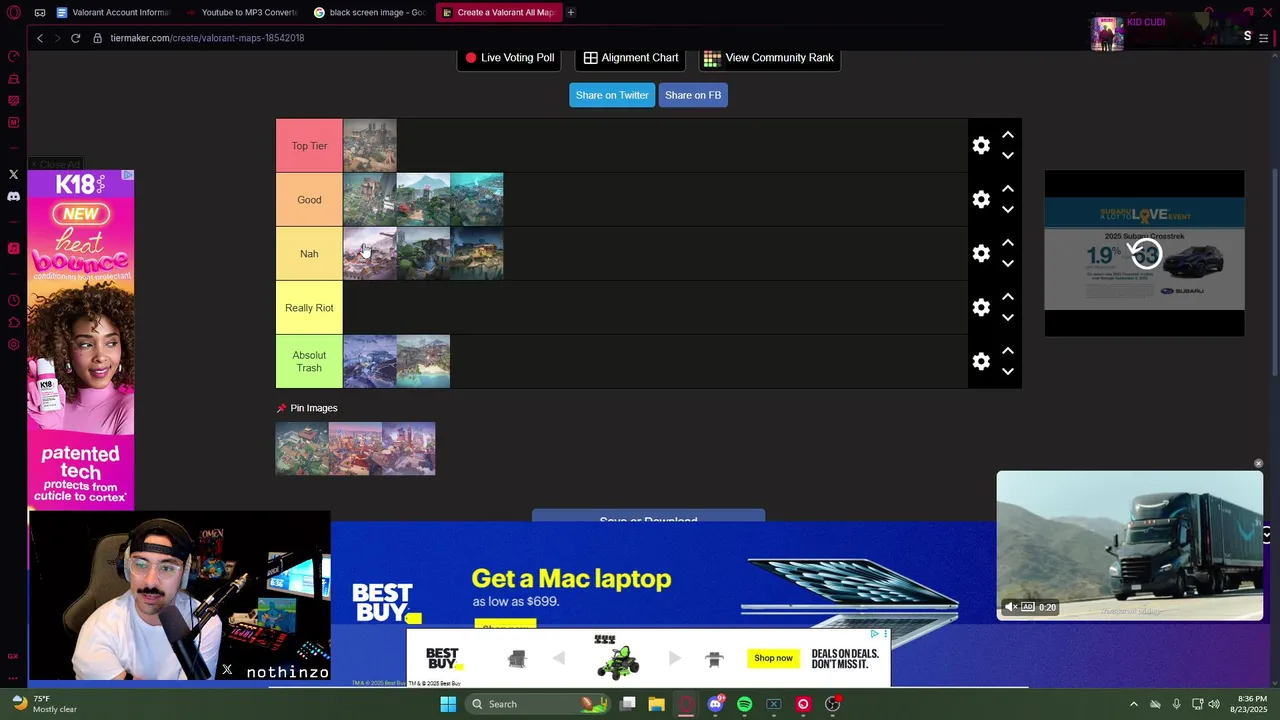Open the Alignment Chart button
The width and height of the screenshot is (1280, 720).
tap(631, 58)
